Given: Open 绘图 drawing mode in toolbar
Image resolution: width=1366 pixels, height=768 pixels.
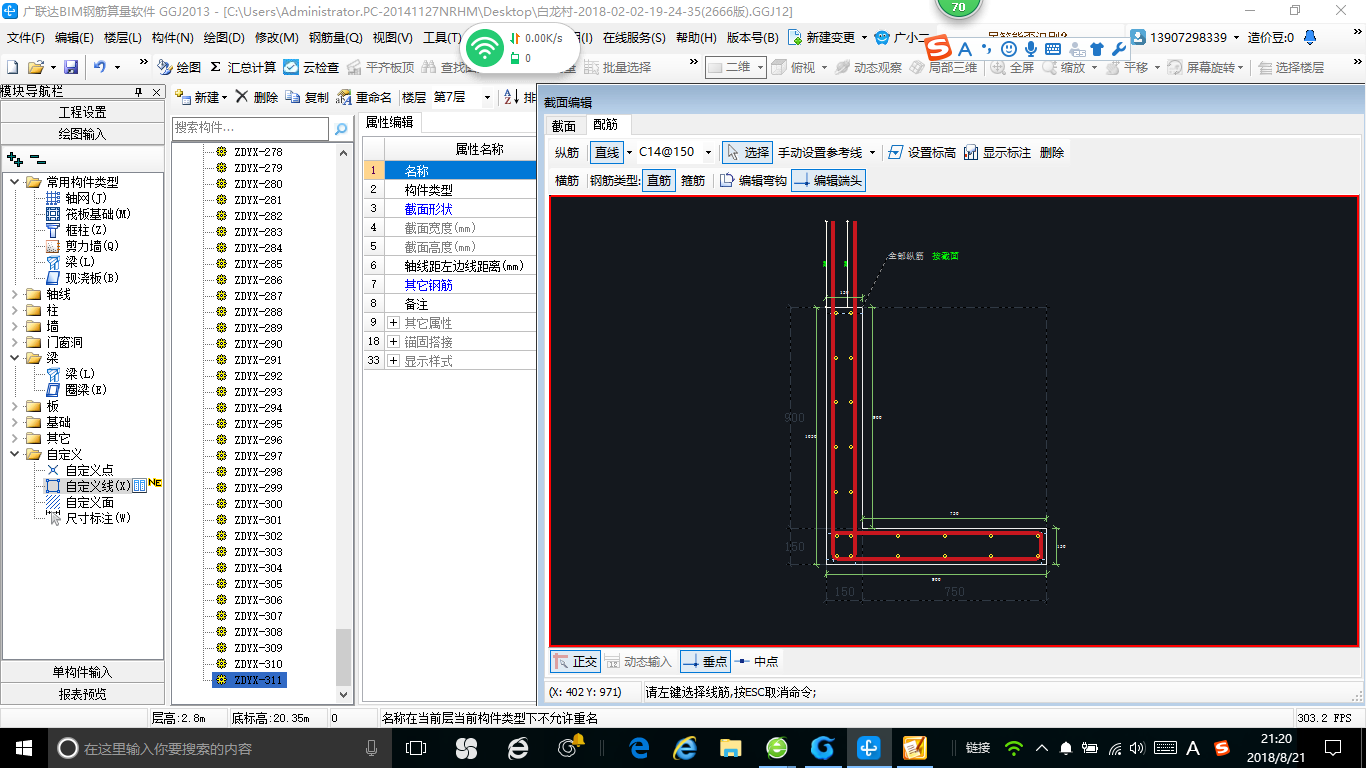Looking at the screenshot, I should 179,67.
